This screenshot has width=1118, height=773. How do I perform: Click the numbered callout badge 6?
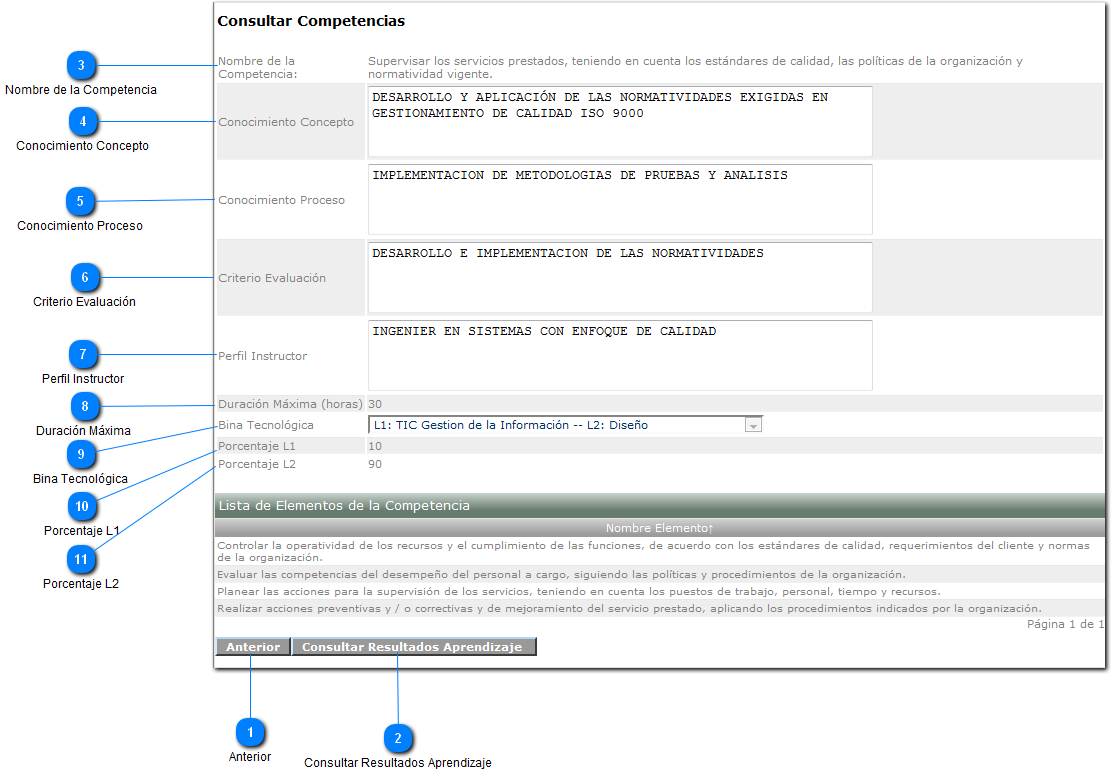pyautogui.click(x=85, y=276)
